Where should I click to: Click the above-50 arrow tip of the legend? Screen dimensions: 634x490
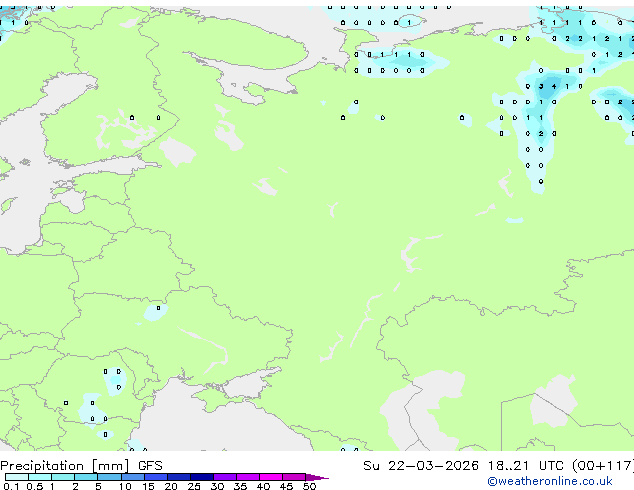(x=317, y=478)
